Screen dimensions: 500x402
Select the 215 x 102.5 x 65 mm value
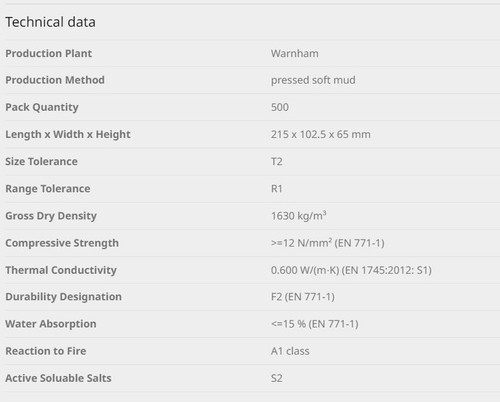click(321, 134)
